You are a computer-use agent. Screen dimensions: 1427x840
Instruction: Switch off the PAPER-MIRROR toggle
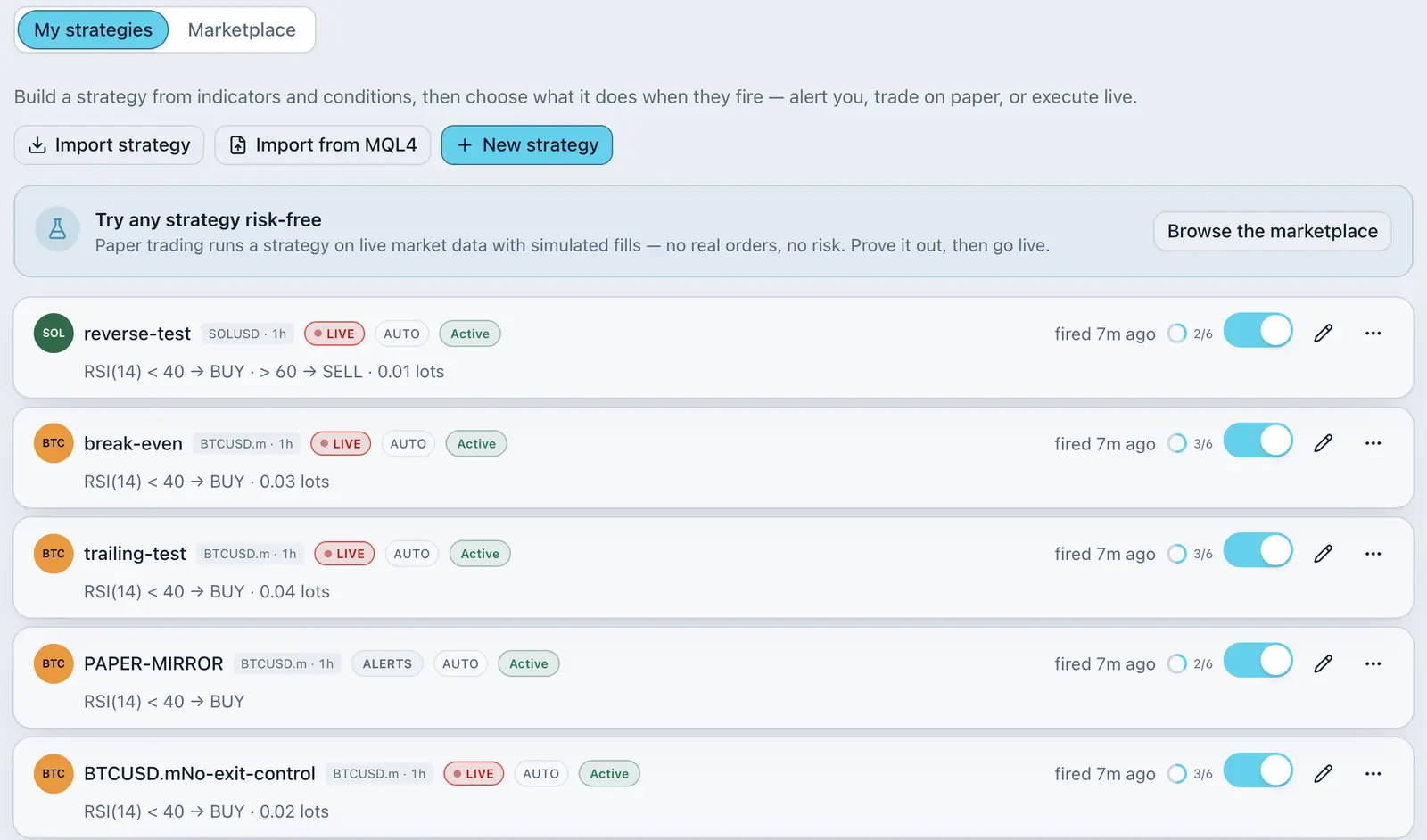pos(1258,661)
